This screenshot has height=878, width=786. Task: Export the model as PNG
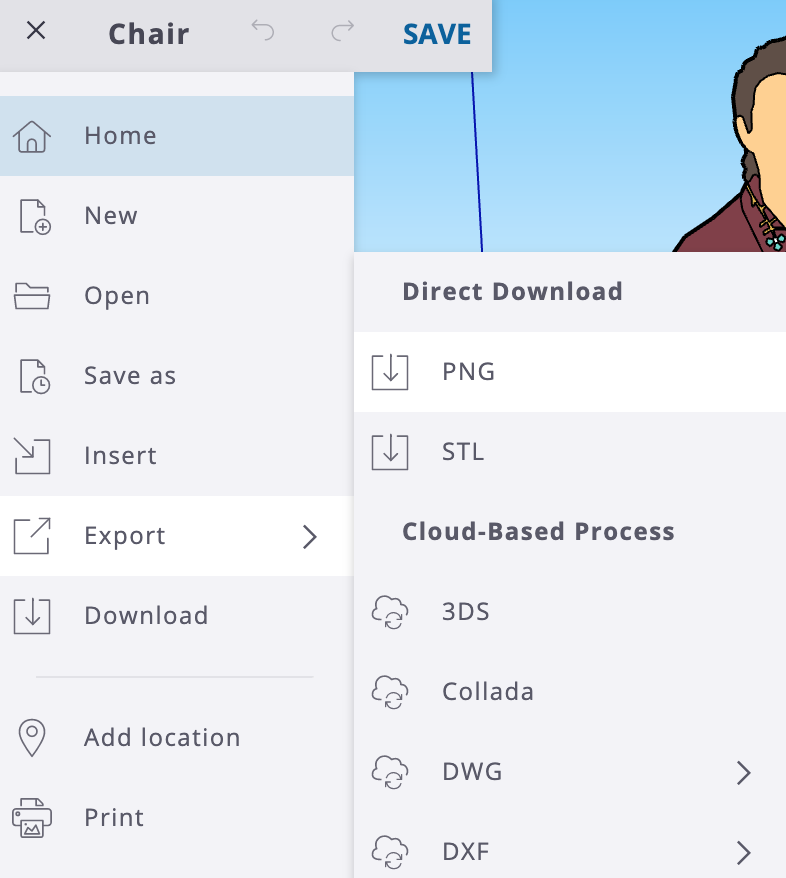click(x=570, y=372)
